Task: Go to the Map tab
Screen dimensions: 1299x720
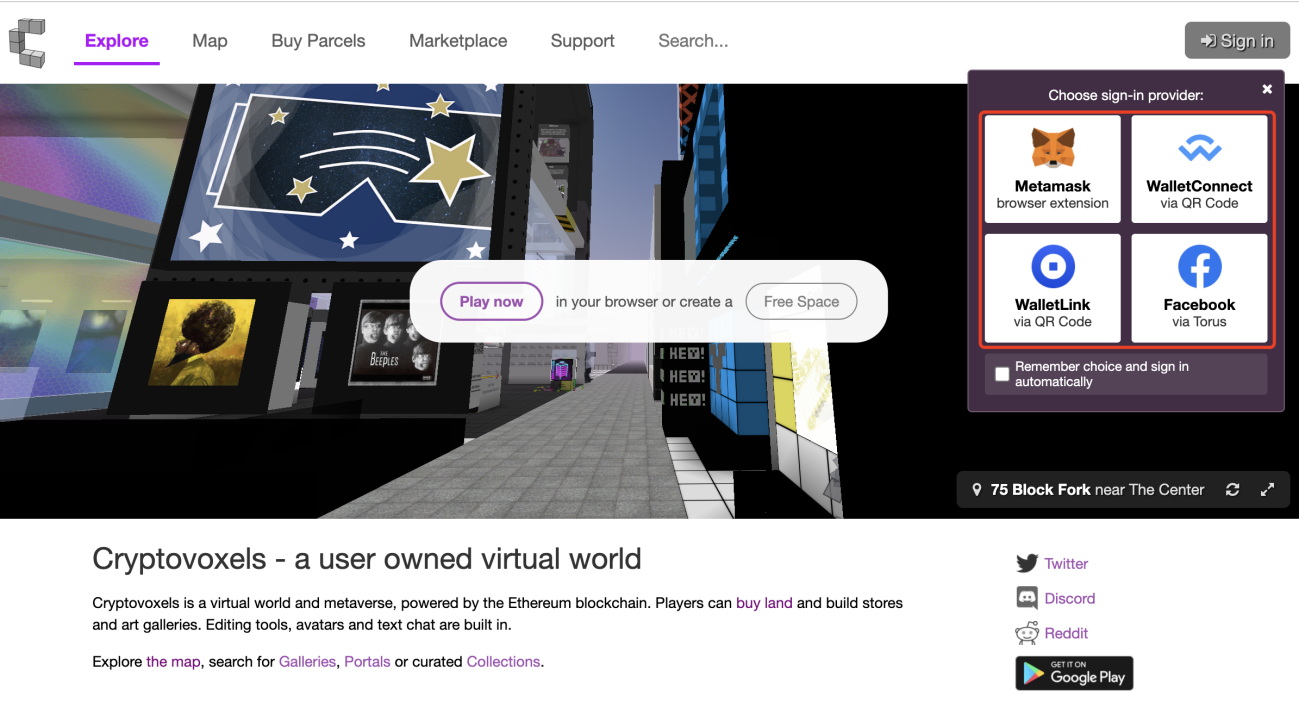Action: 210,41
